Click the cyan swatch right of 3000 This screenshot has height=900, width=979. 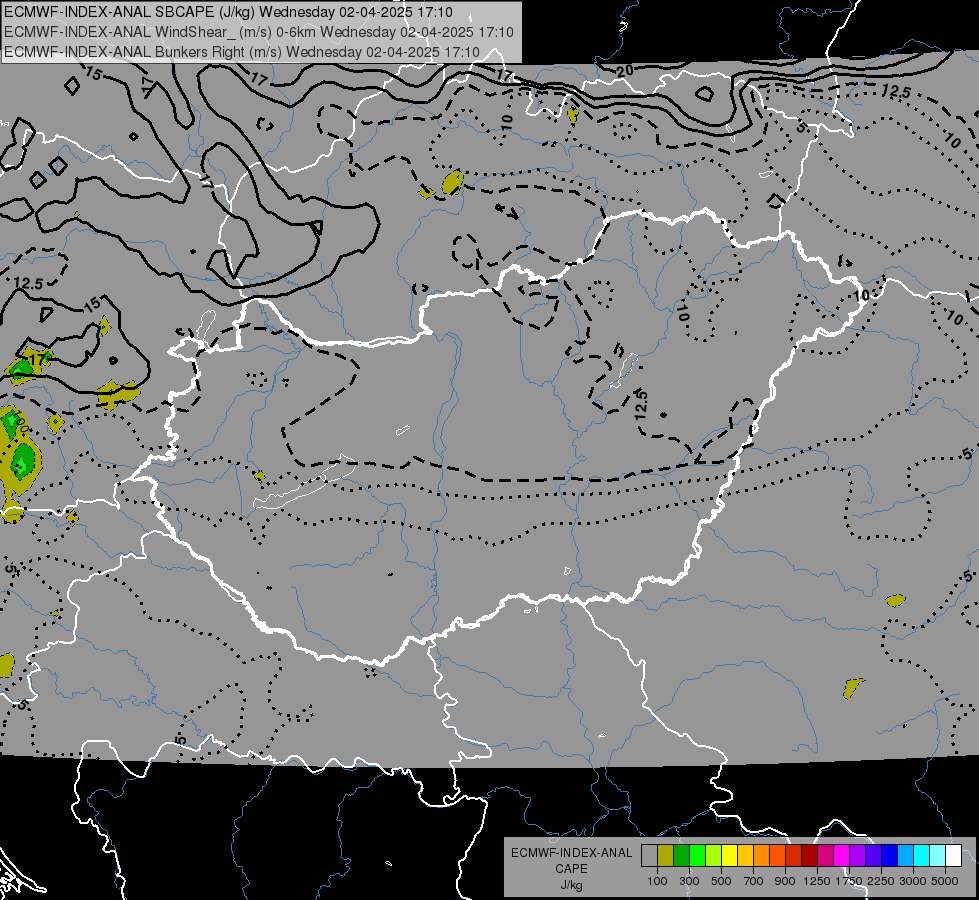922,856
